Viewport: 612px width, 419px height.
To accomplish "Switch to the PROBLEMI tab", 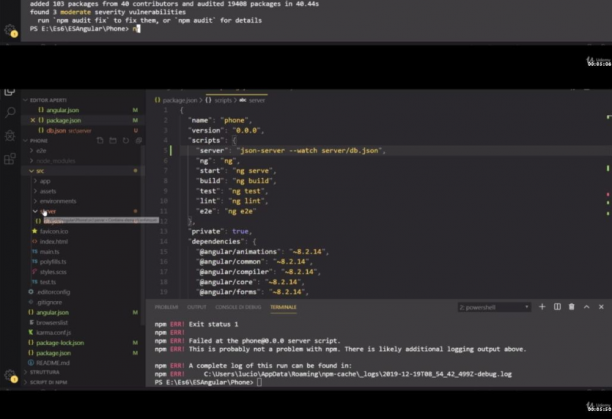I will tap(166, 307).
